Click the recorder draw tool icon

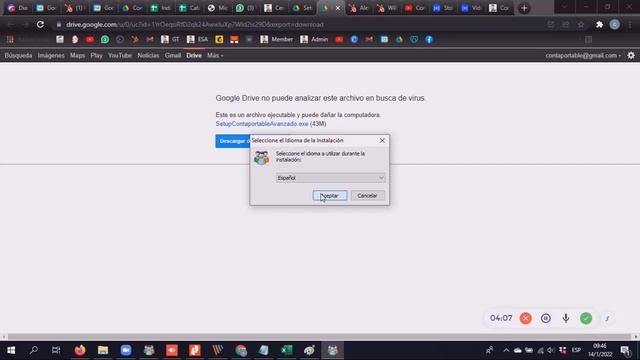pos(607,318)
